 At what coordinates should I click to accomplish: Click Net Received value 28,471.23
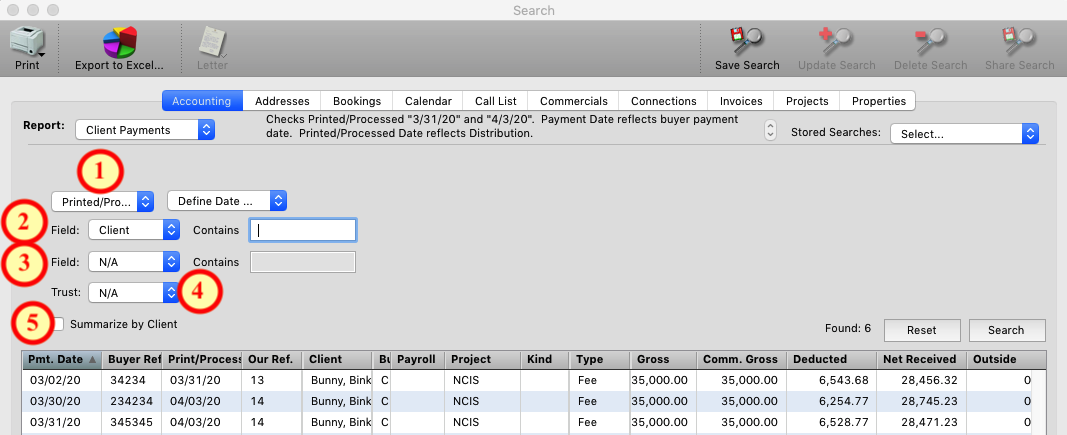932,423
